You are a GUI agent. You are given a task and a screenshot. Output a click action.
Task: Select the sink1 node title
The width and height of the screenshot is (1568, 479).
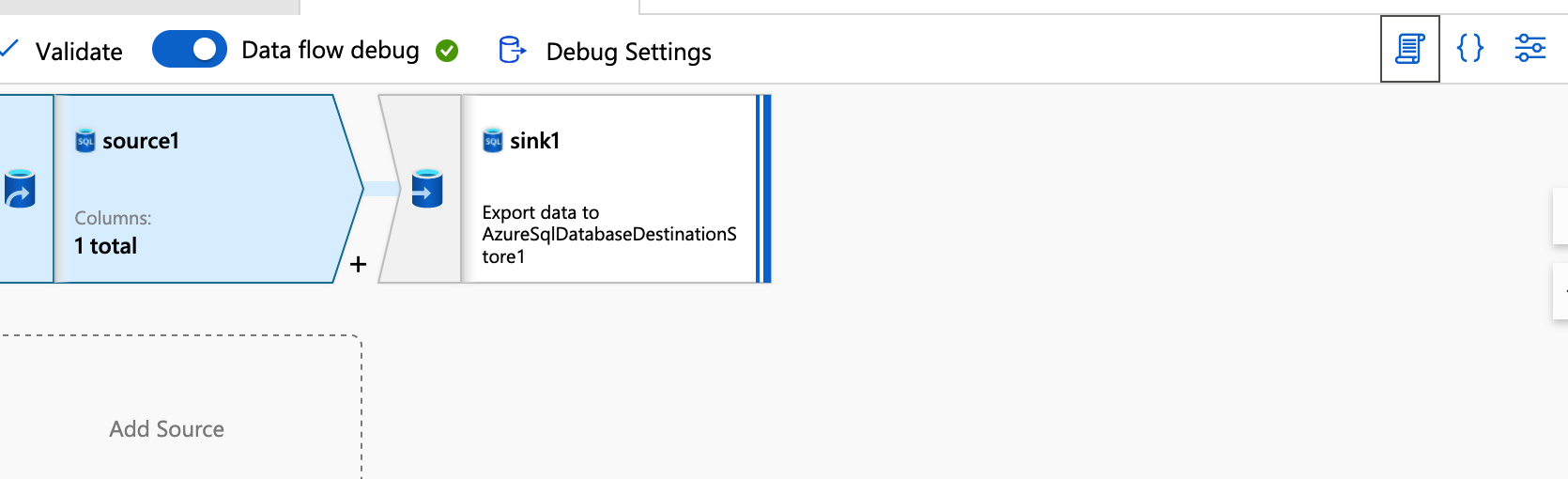click(x=535, y=141)
